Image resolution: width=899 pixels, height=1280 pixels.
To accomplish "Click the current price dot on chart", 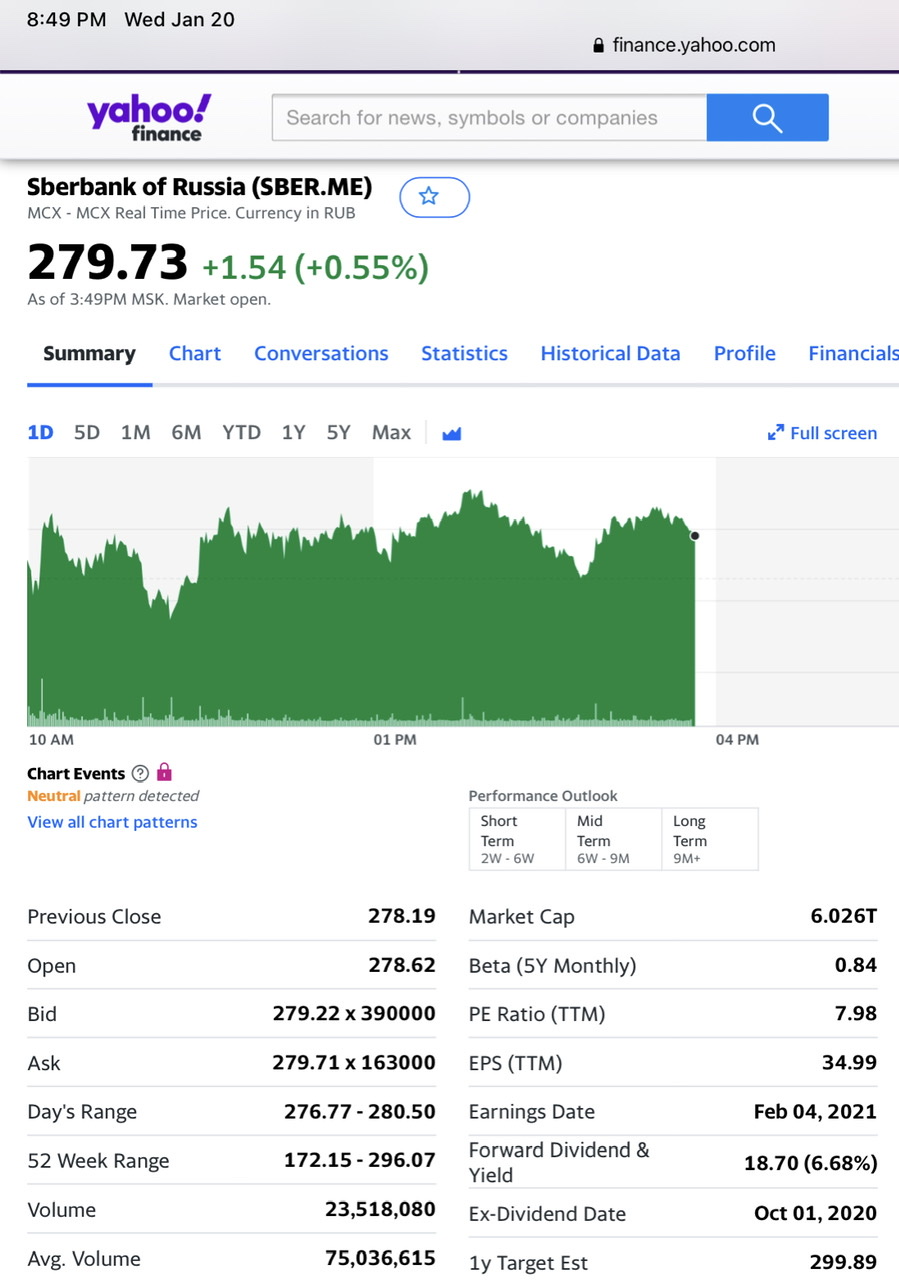I will (x=695, y=536).
